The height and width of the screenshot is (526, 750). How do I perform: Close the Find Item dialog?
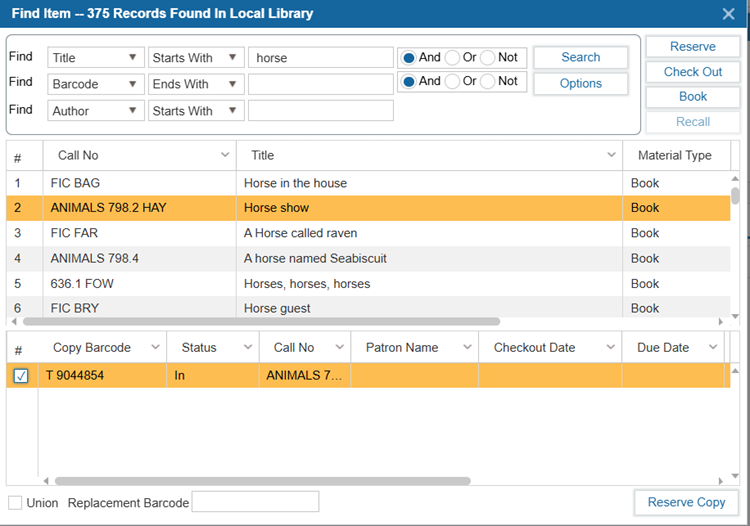pyautogui.click(x=728, y=14)
